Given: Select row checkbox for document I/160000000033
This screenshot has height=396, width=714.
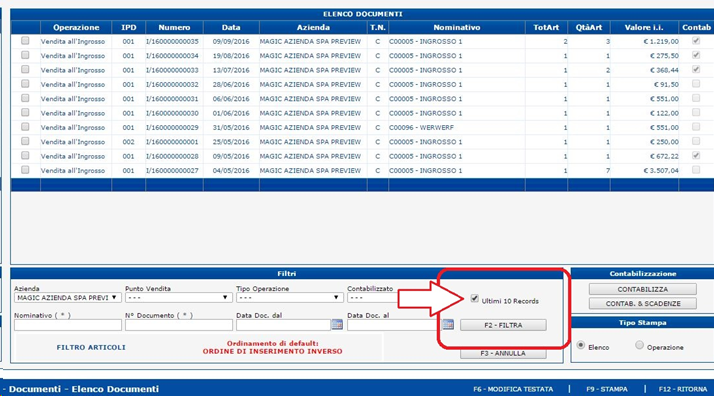Looking at the screenshot, I should pyautogui.click(x=25, y=70).
